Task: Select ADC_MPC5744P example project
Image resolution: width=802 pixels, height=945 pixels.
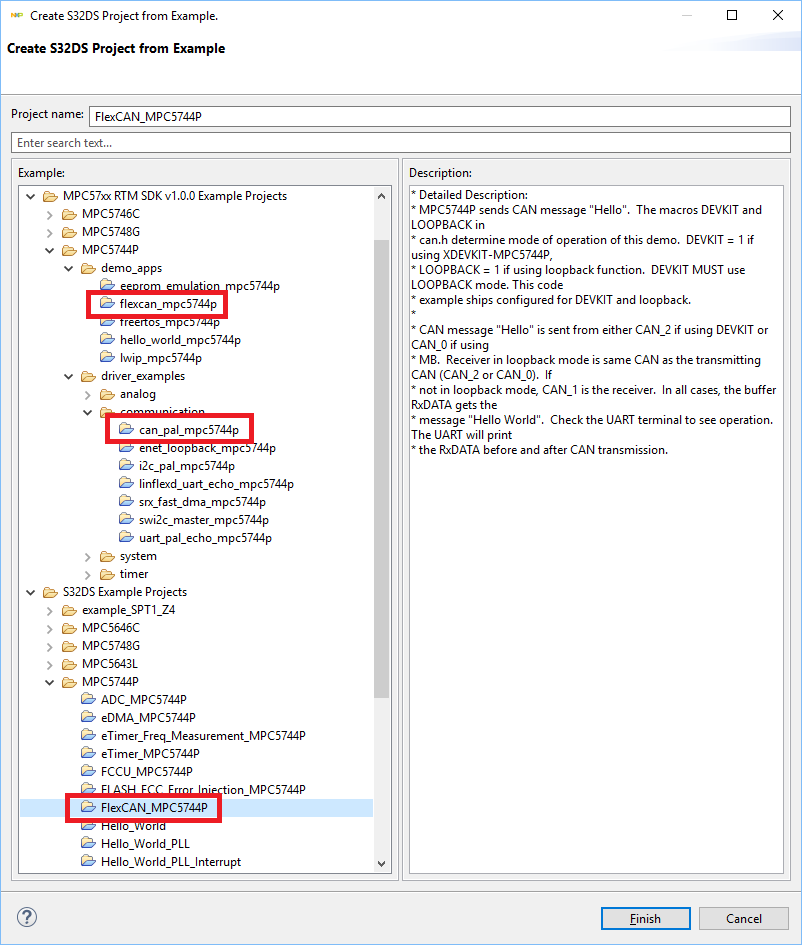Action: click(143, 700)
